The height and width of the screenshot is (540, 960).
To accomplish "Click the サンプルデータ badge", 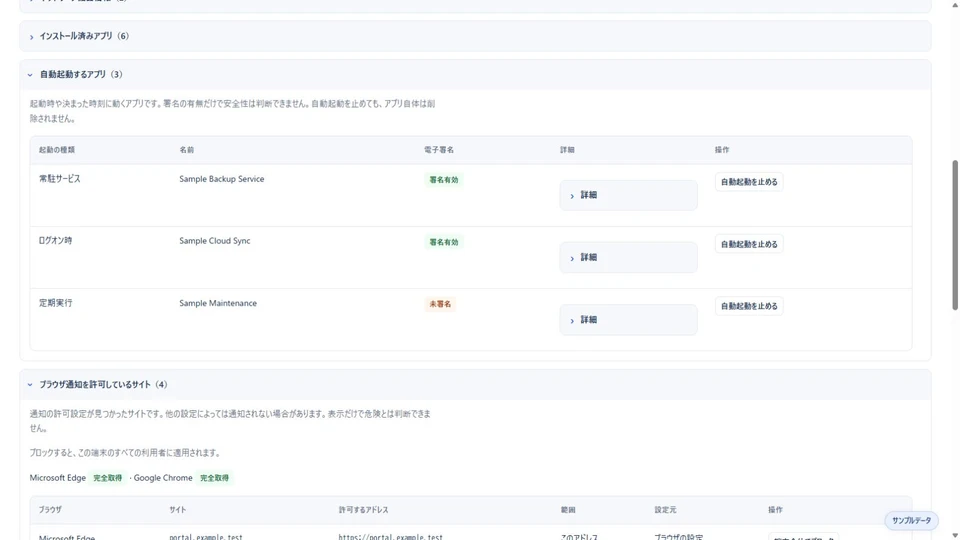I will 911,520.
